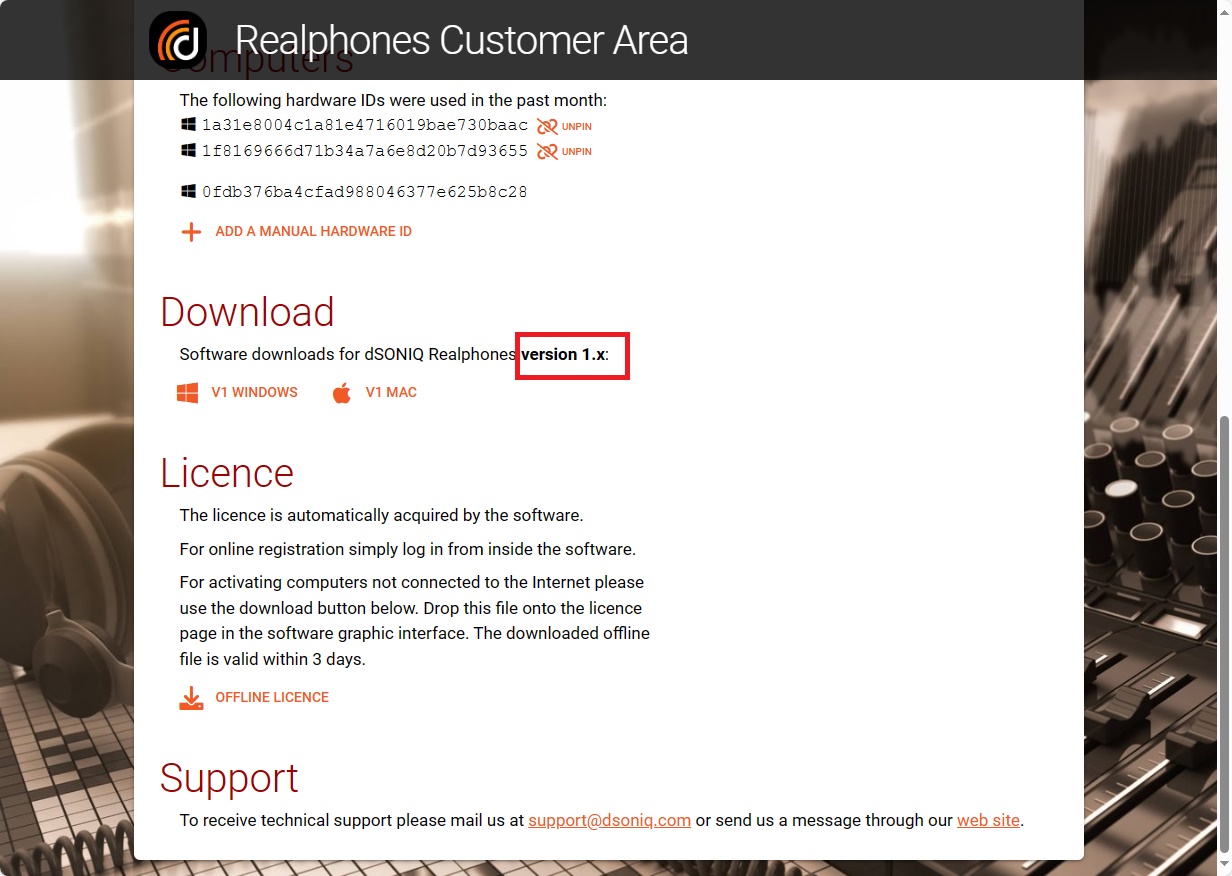1232x876 pixels.
Task: Click "The following hardware IDs were used" line
Action: [393, 100]
